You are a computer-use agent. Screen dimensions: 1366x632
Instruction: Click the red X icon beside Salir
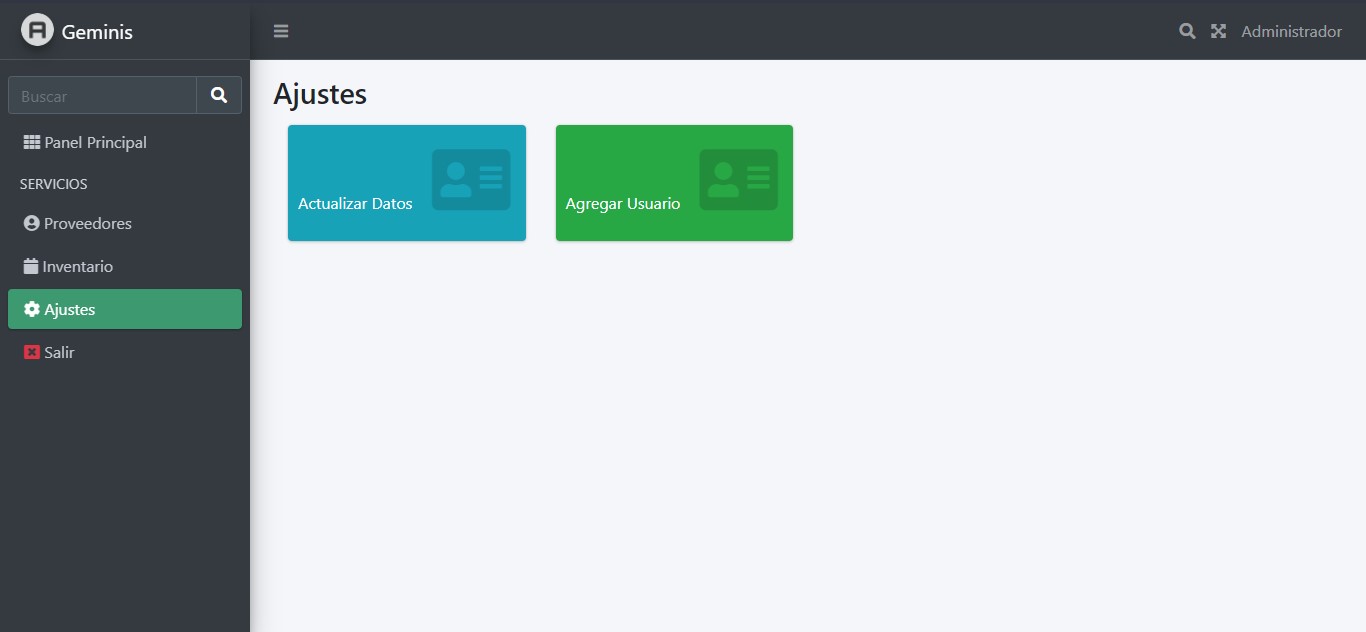(x=32, y=353)
